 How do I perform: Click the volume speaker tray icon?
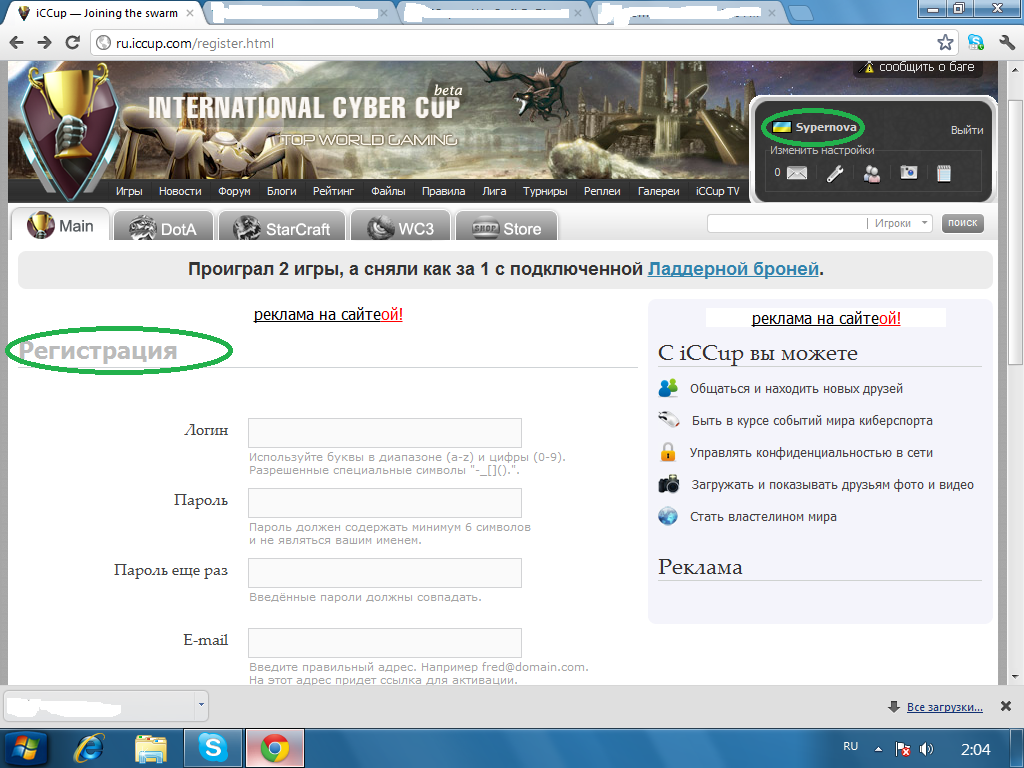pos(926,749)
